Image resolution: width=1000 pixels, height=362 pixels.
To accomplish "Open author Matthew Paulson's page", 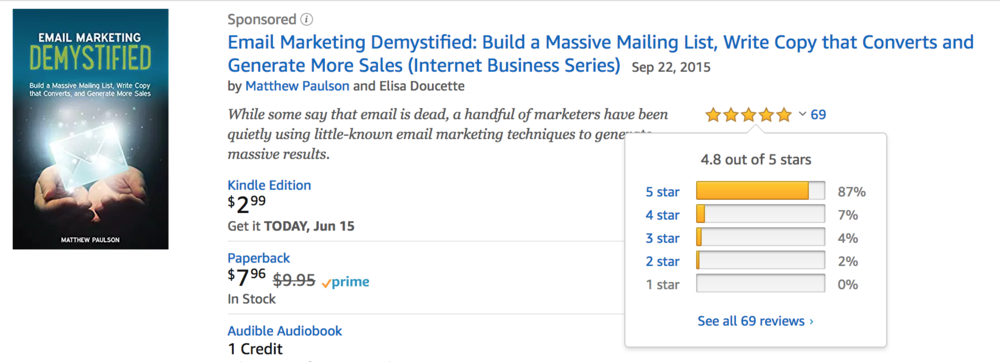I will point(297,86).
